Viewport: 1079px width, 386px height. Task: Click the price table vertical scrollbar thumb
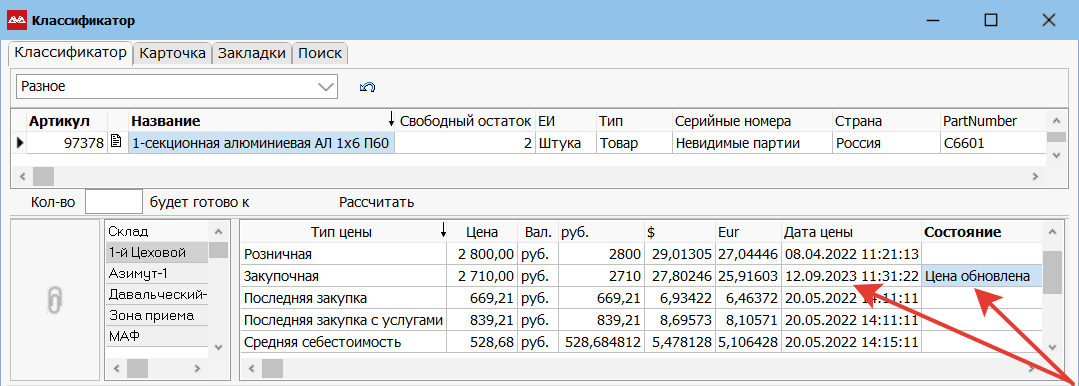coord(1053,271)
